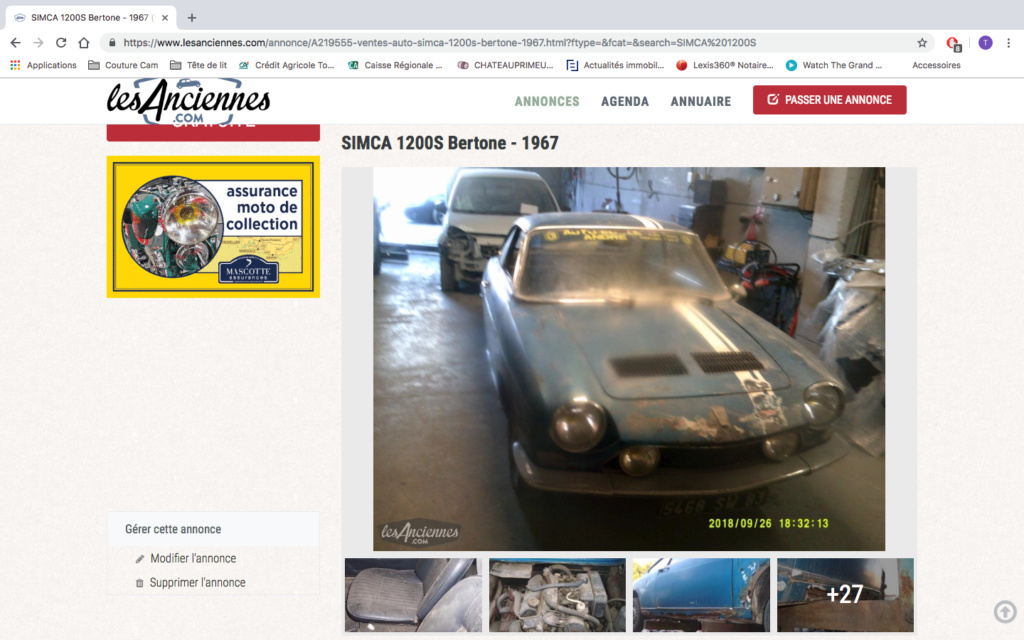This screenshot has height=640, width=1024.
Task: Open the purple user profile avatar
Action: click(x=985, y=42)
